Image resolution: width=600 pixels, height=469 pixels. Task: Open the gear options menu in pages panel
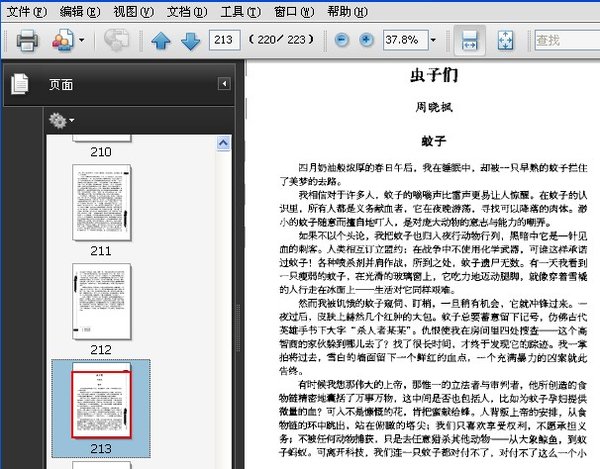pyautogui.click(x=61, y=121)
